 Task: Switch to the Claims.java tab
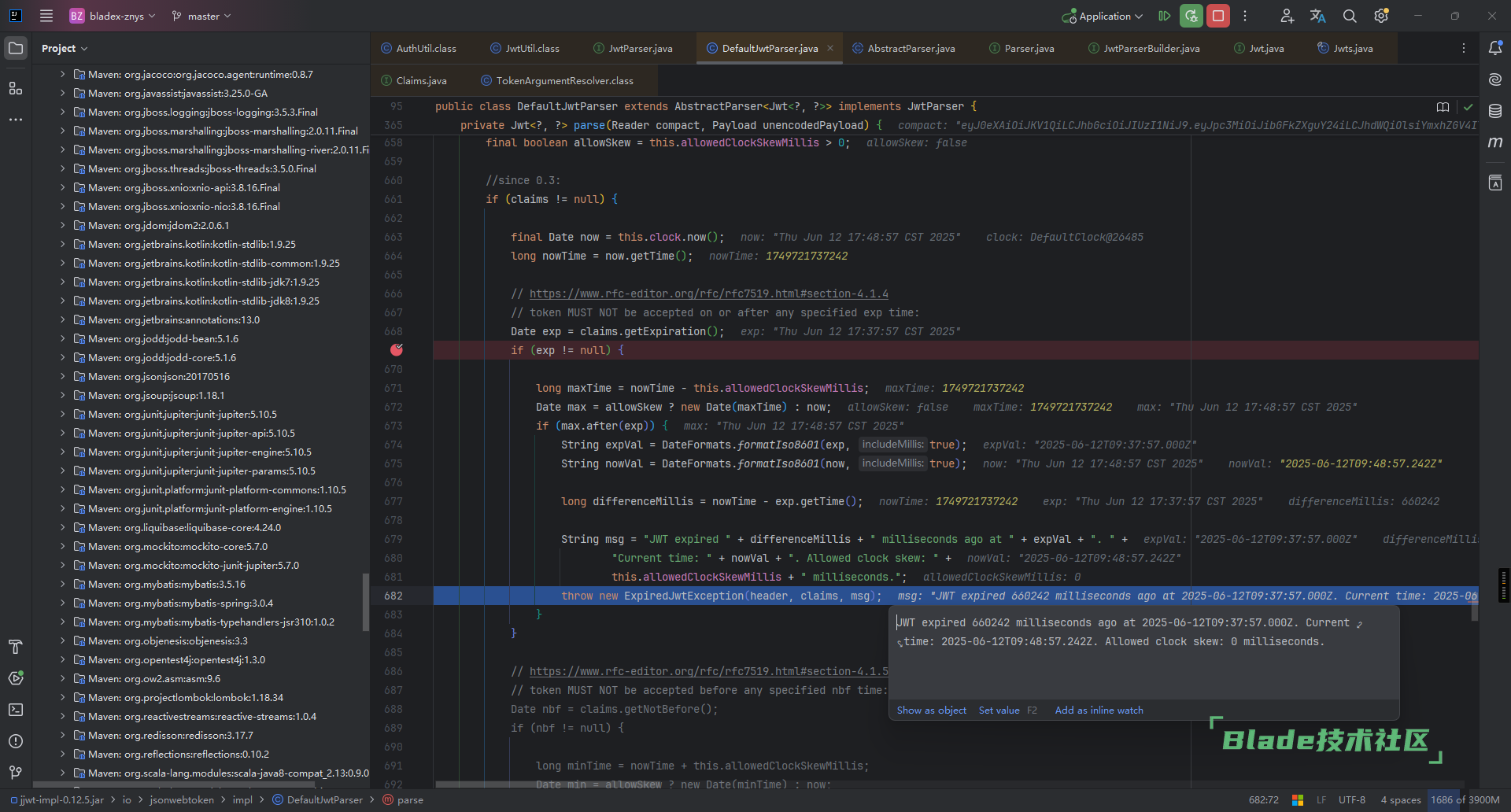tap(414, 80)
